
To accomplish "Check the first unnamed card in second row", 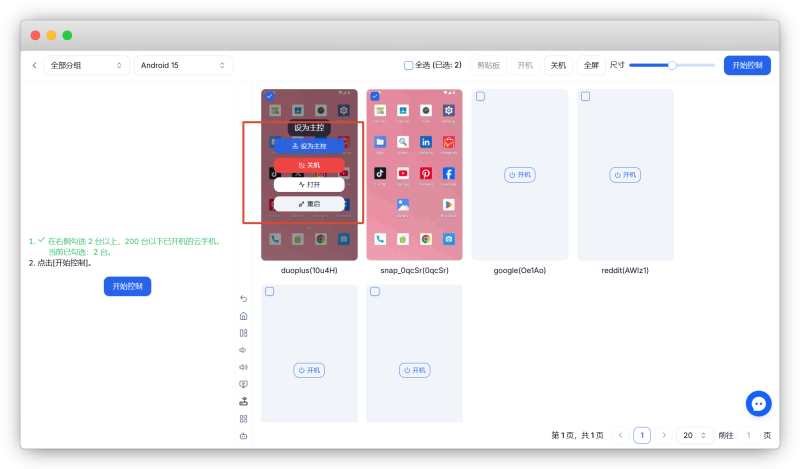I will 270,291.
